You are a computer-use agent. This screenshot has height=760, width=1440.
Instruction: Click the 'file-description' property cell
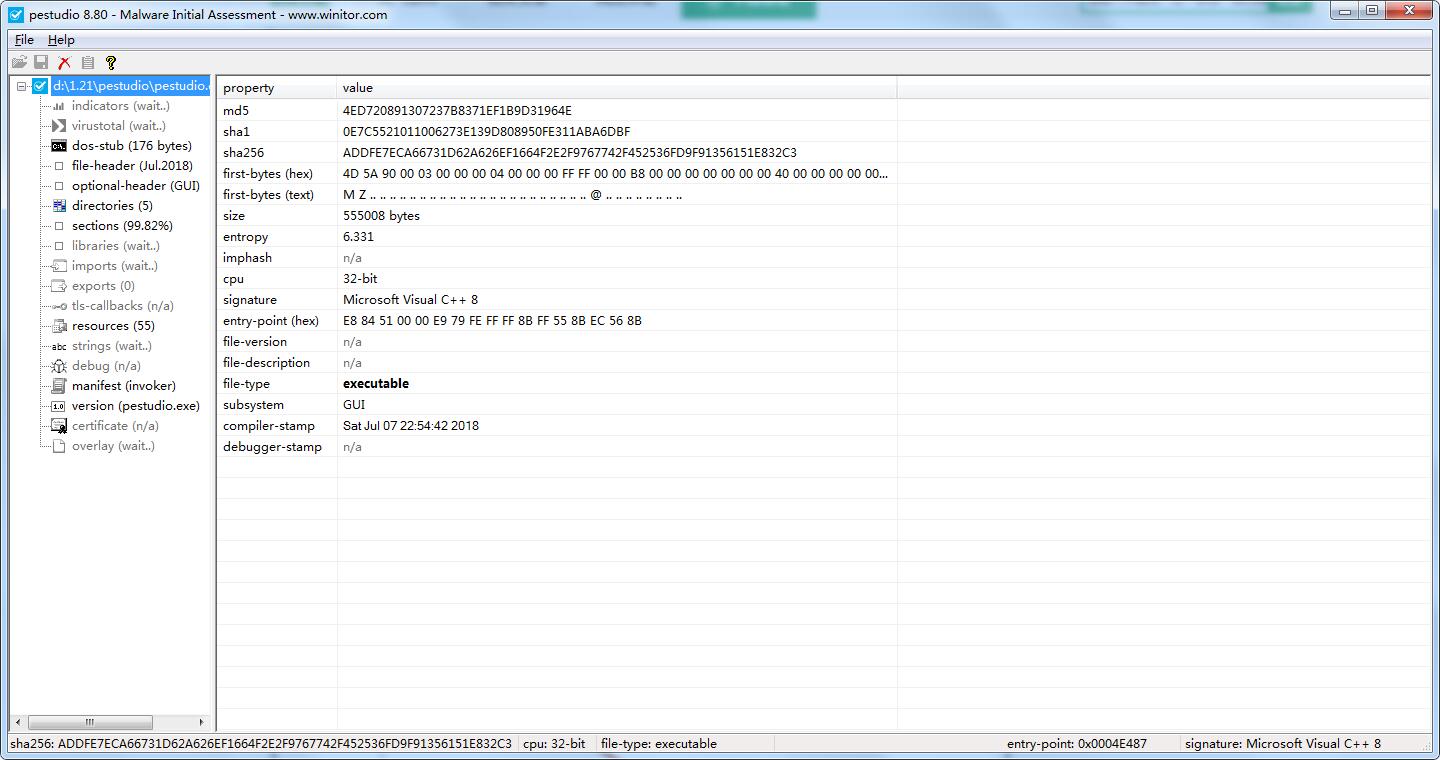coord(266,363)
